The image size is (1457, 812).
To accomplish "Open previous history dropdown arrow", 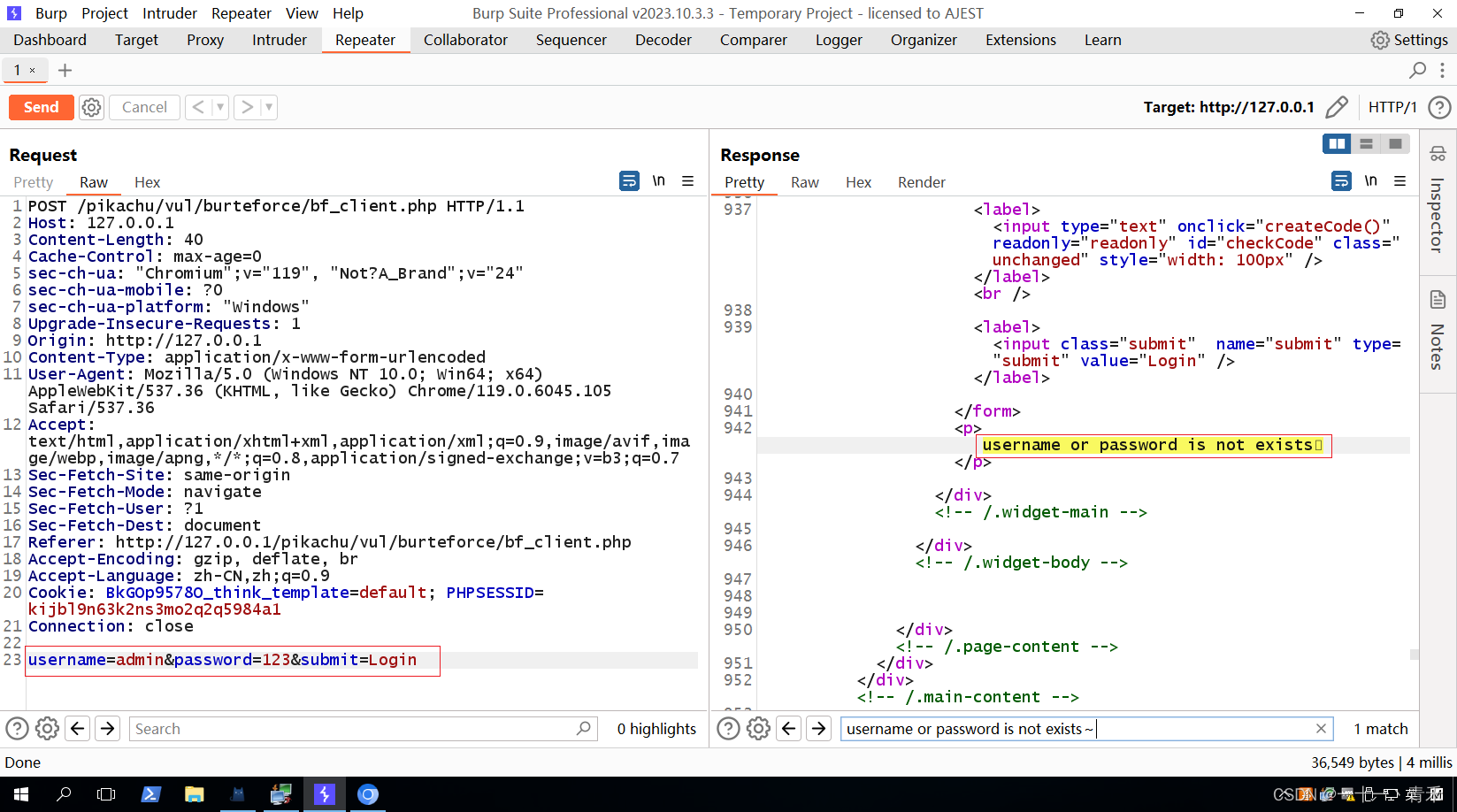I will 220,107.
